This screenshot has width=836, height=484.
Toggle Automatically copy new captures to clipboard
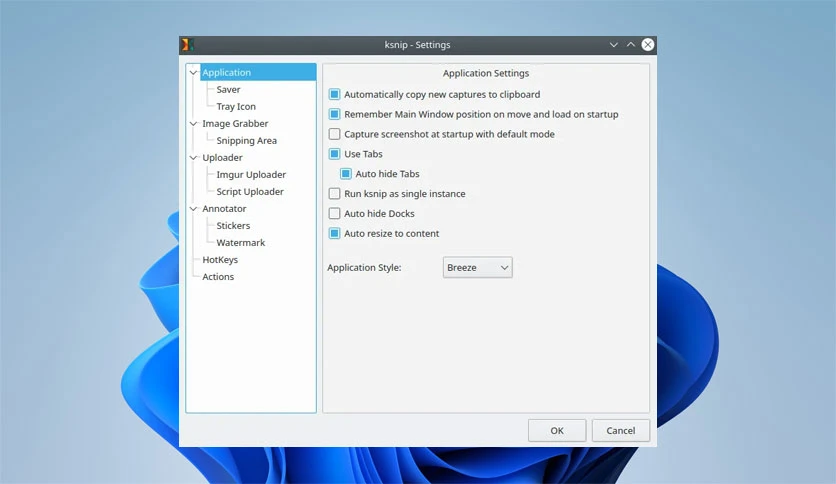point(334,94)
